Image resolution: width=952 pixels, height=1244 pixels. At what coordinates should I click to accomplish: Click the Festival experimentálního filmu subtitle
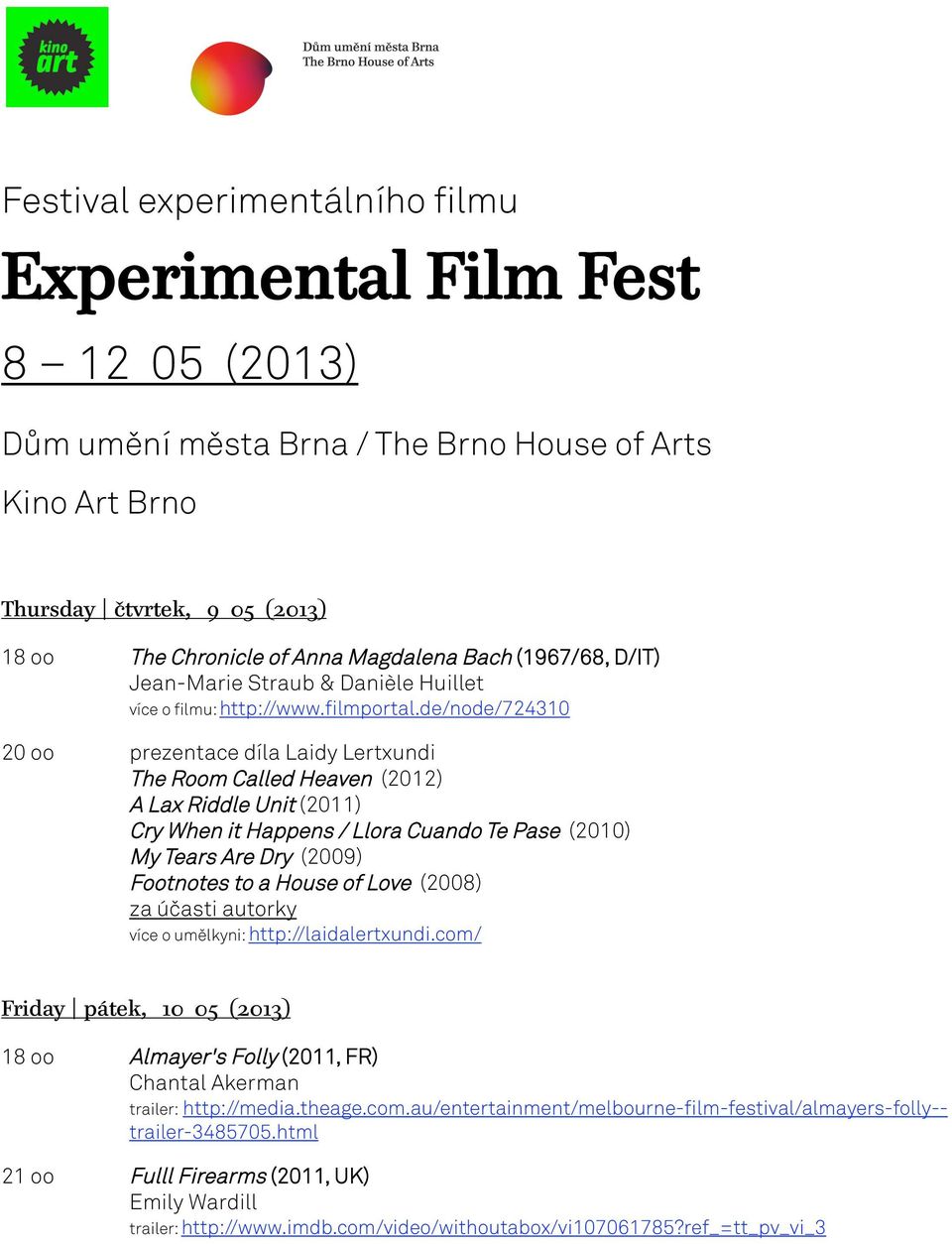pyautogui.click(x=260, y=200)
